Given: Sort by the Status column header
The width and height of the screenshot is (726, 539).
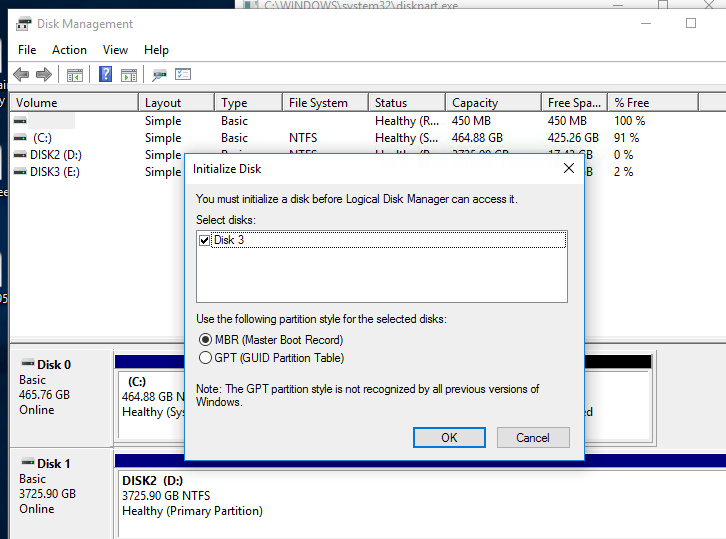Looking at the screenshot, I should tap(407, 102).
